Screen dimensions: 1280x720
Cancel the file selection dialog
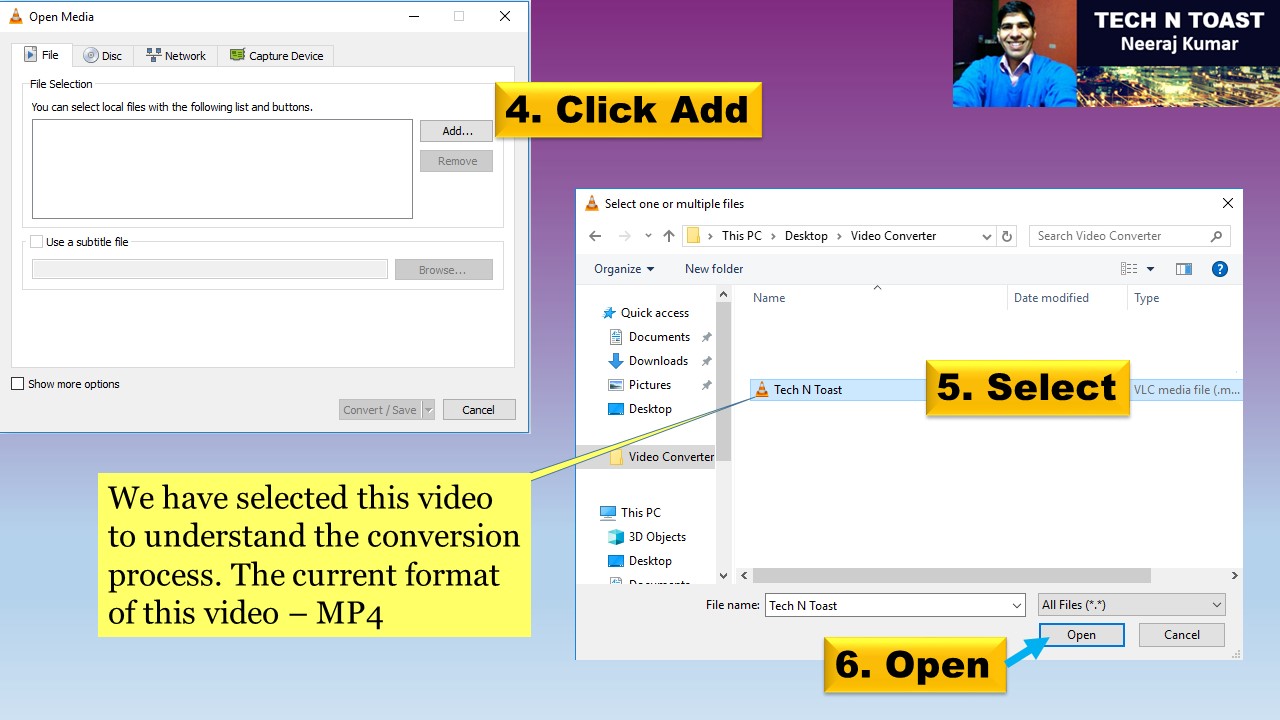click(x=1182, y=635)
